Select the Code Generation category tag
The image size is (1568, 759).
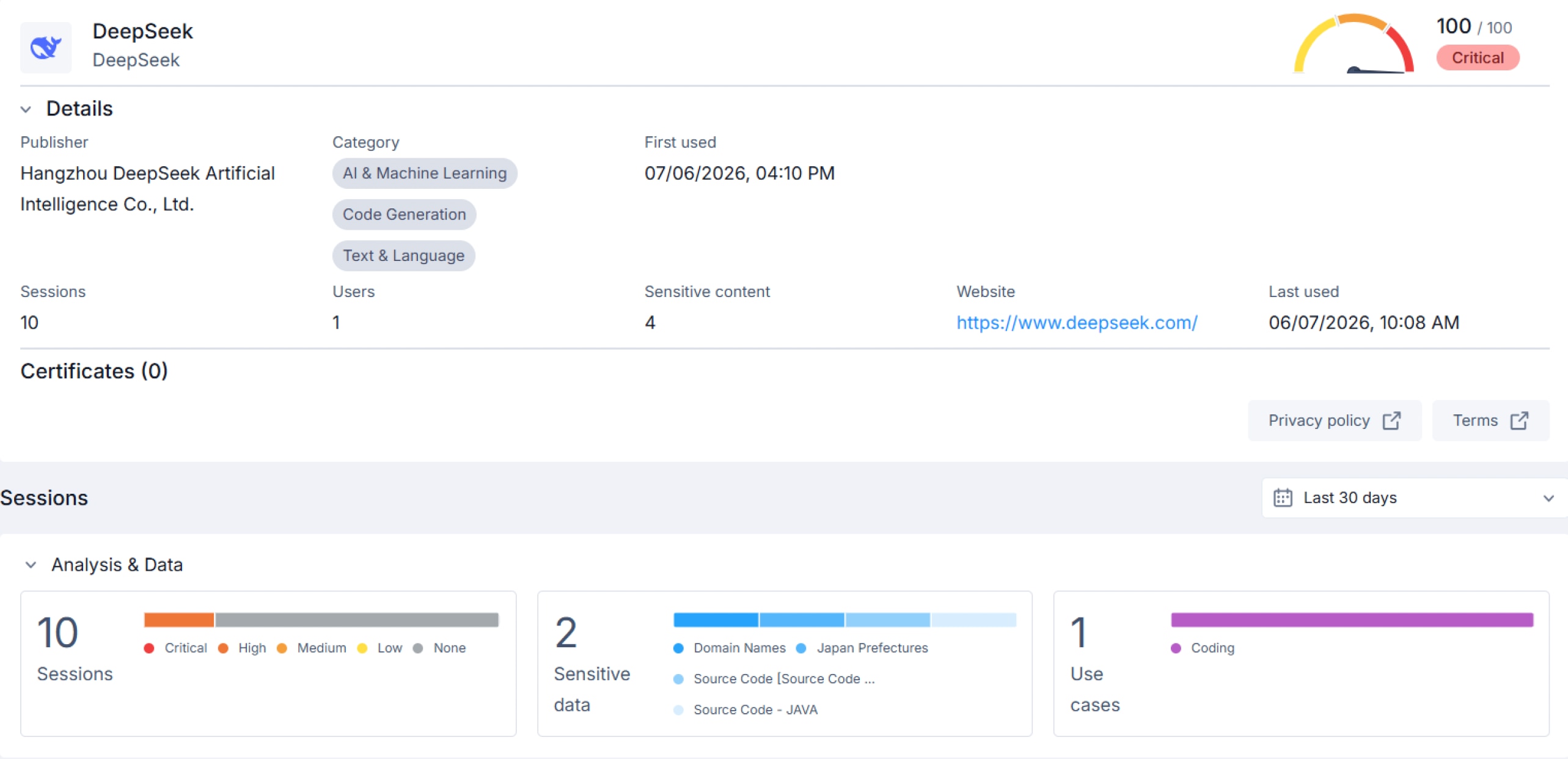(404, 214)
